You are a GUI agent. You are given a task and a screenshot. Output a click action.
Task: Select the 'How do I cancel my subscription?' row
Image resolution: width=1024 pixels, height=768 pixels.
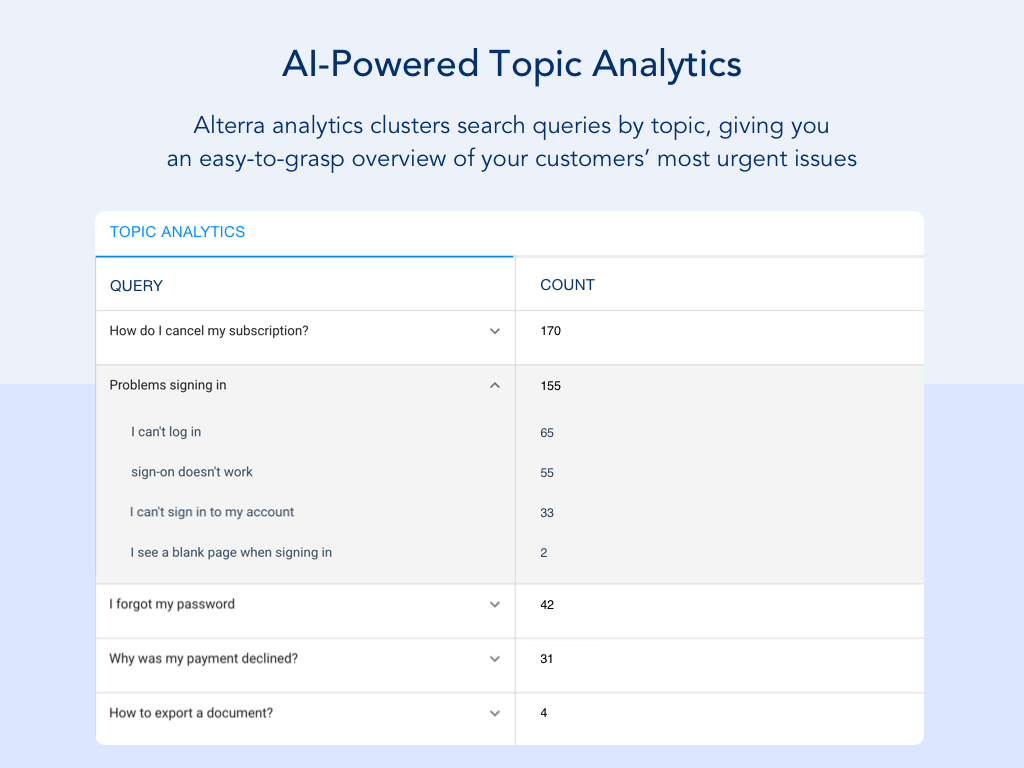[x=209, y=331]
